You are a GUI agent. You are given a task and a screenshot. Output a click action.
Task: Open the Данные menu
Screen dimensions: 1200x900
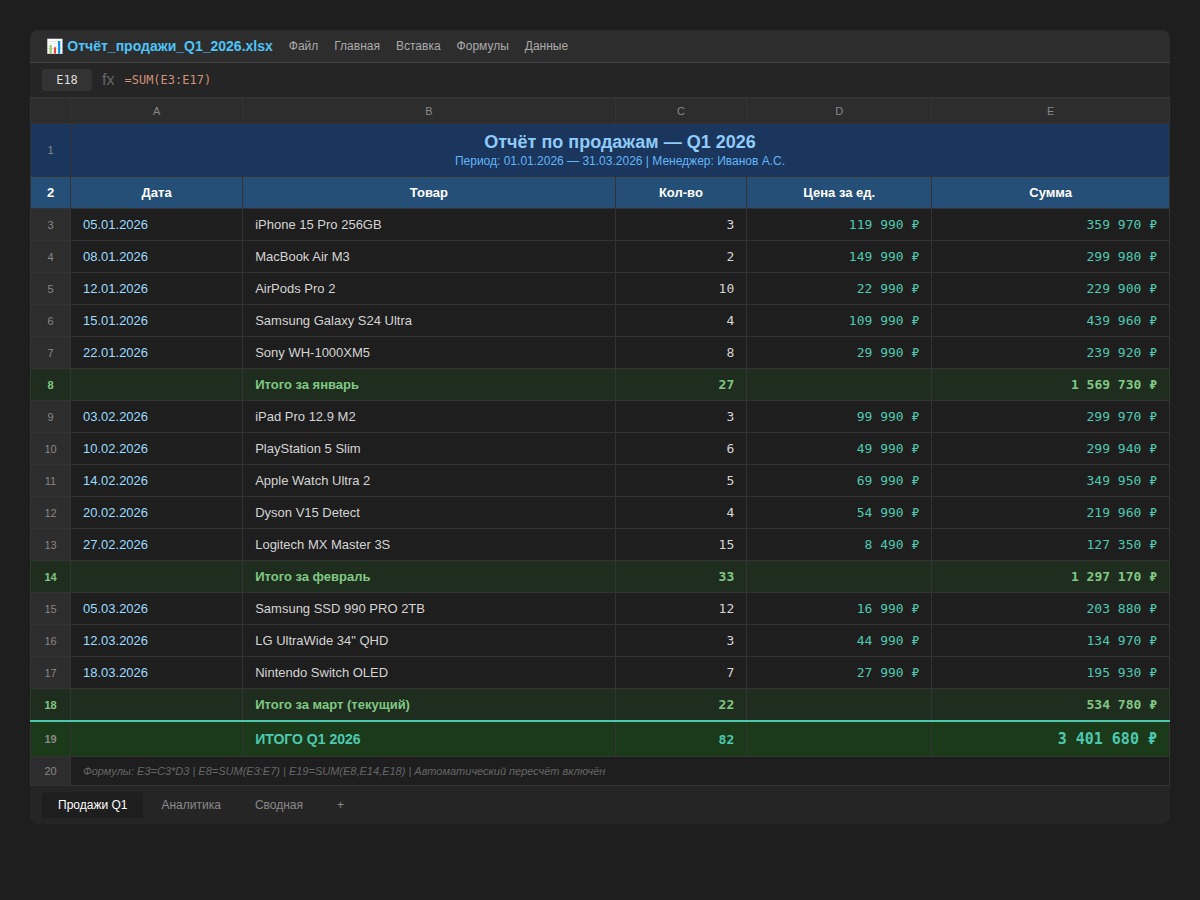coord(546,46)
